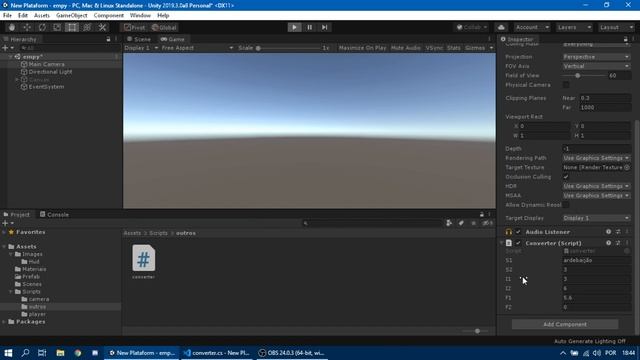Select the Hand tool in toolbar
Screen dimensions: 640x360
pyautogui.click(x=12, y=27)
